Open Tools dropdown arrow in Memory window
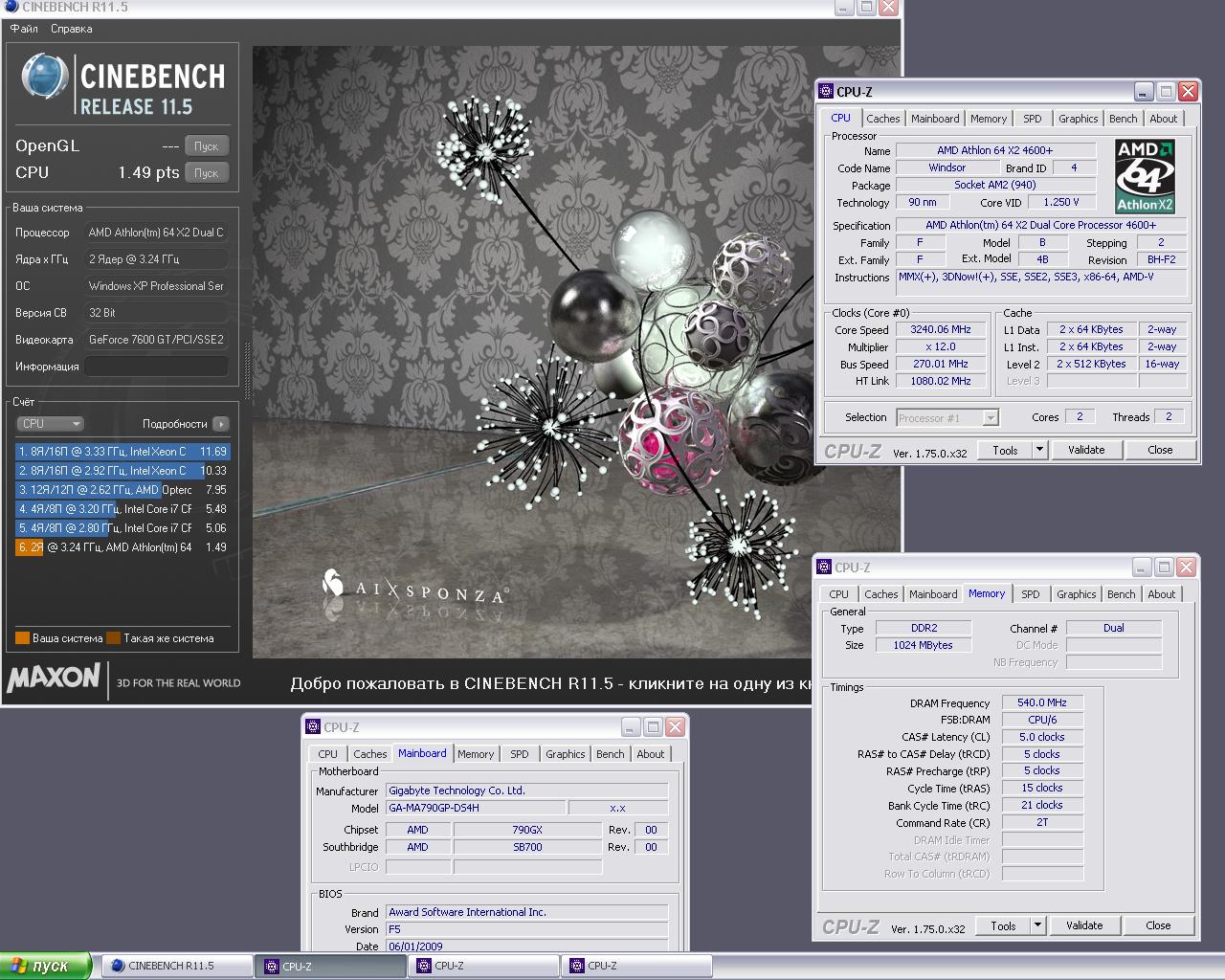 [x=1037, y=925]
